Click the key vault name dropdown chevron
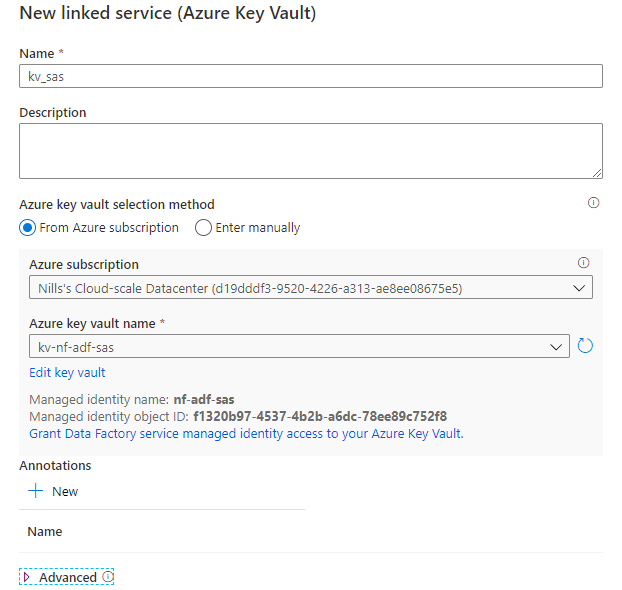This screenshot has height=590, width=622. pos(556,347)
